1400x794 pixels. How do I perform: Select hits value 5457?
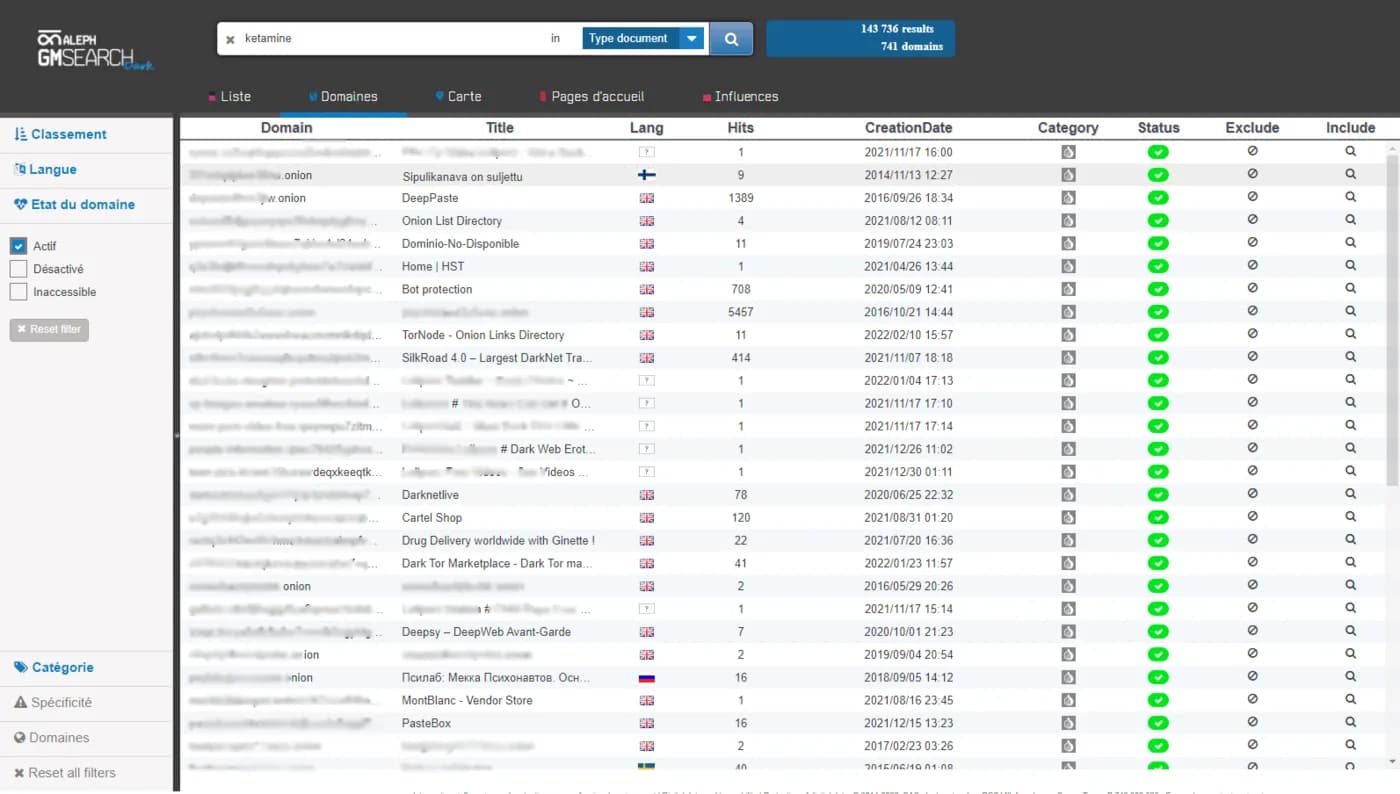(741, 312)
